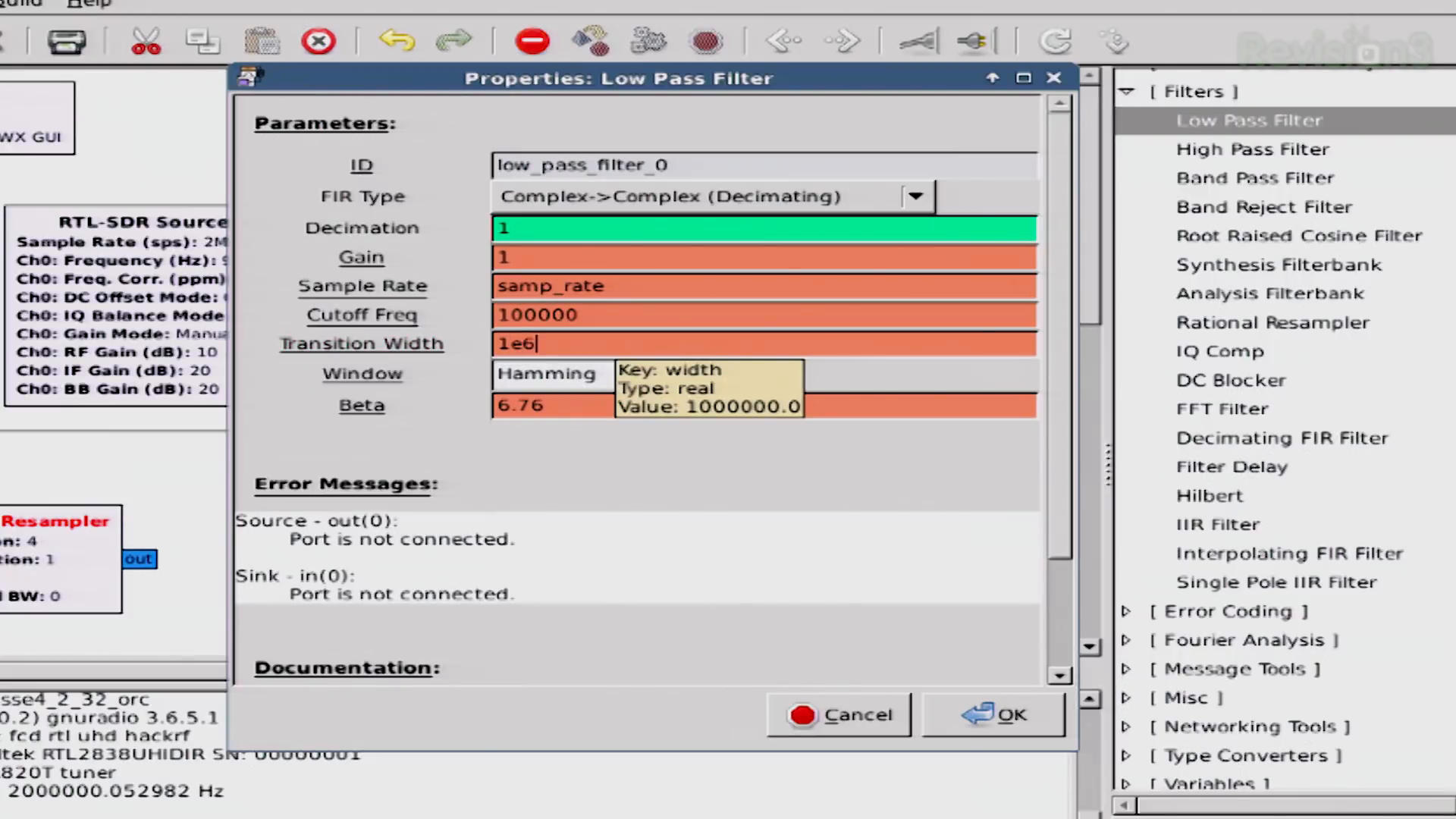Click the Cancel button
Viewport: 1456px width, 819px height.
point(839,714)
